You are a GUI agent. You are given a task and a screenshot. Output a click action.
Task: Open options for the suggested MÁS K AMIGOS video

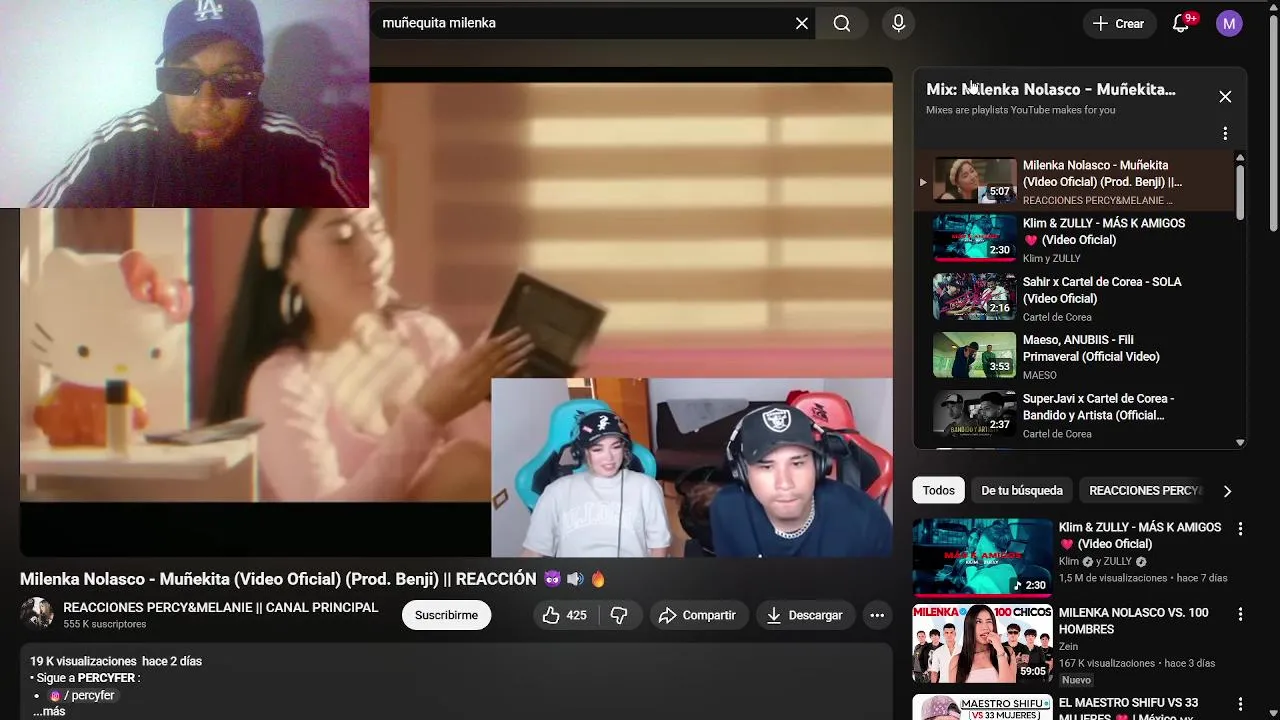tap(1240, 529)
